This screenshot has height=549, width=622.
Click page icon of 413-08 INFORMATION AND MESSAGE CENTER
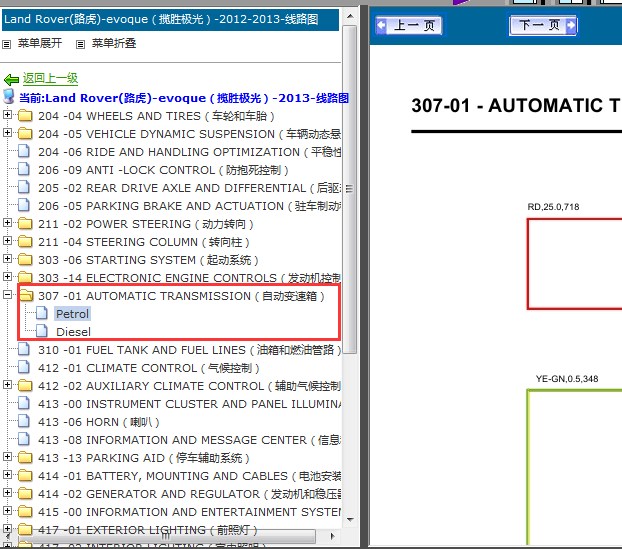pyautogui.click(x=24, y=439)
